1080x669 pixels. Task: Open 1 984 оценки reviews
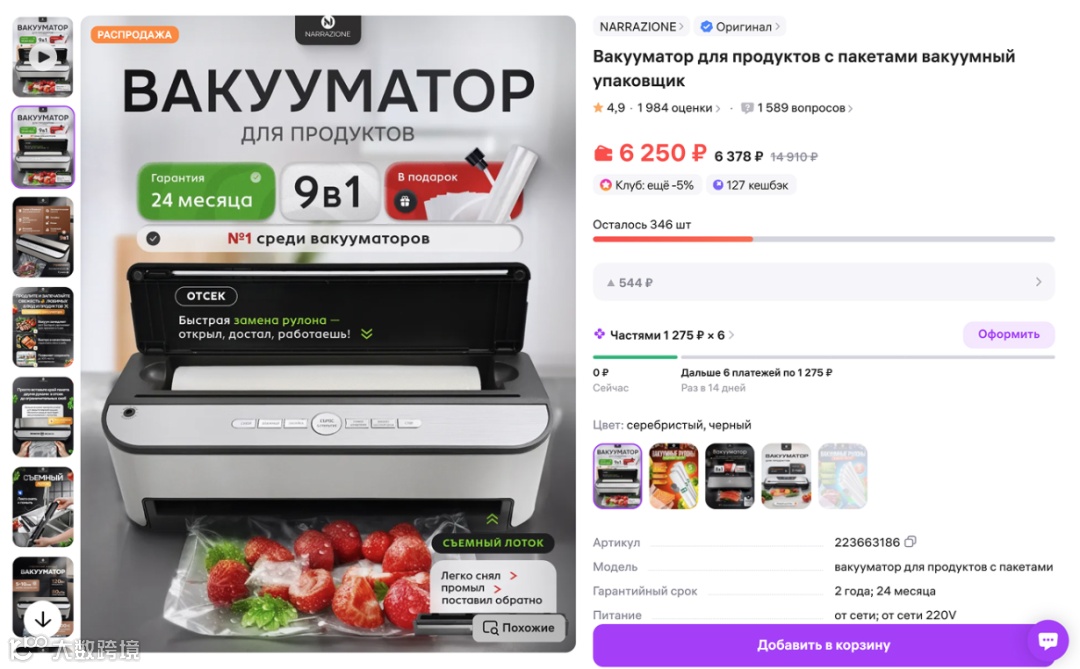click(678, 108)
